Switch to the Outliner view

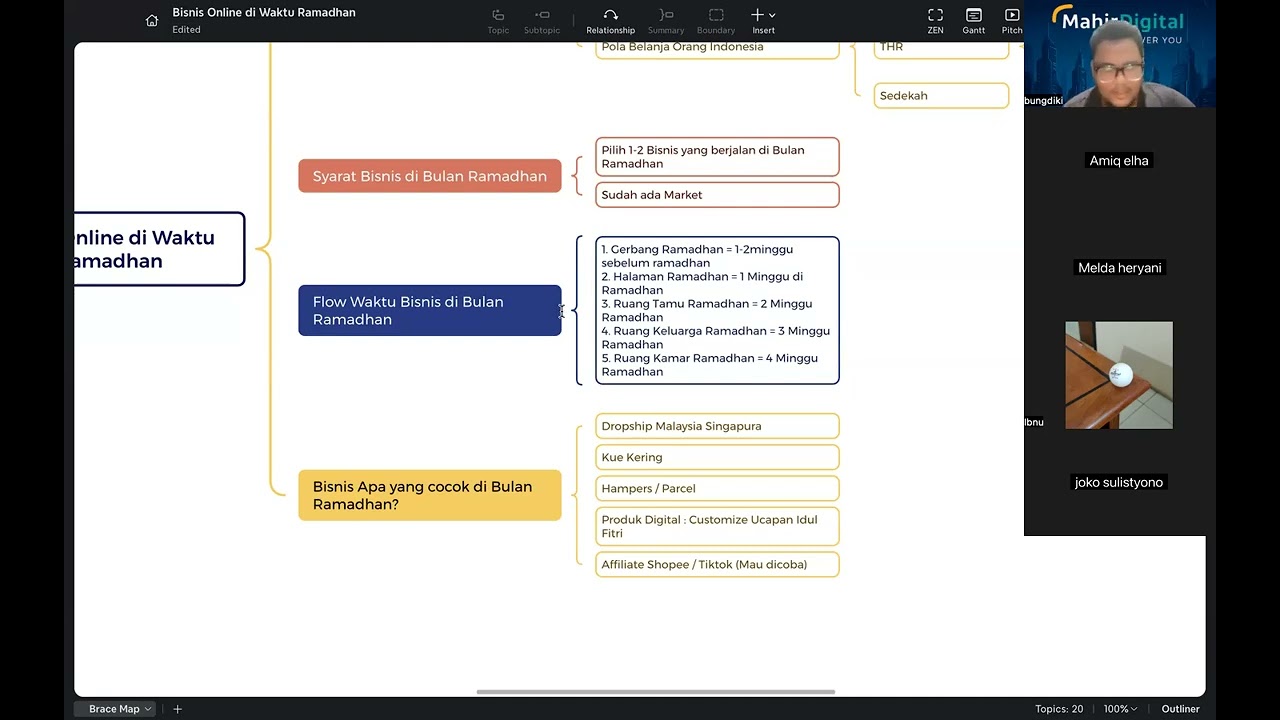tap(1180, 709)
